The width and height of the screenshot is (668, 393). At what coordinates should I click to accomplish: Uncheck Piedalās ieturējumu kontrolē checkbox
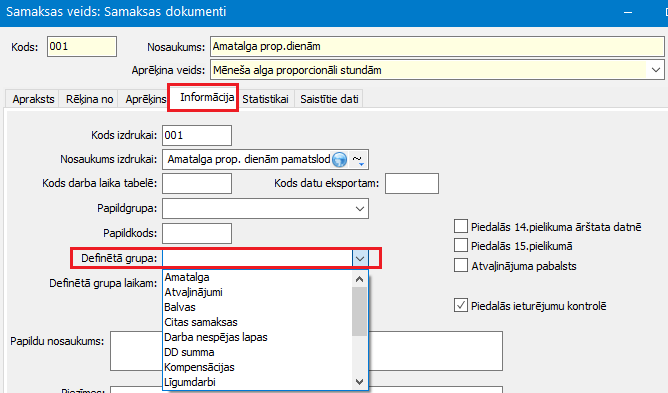[461, 305]
